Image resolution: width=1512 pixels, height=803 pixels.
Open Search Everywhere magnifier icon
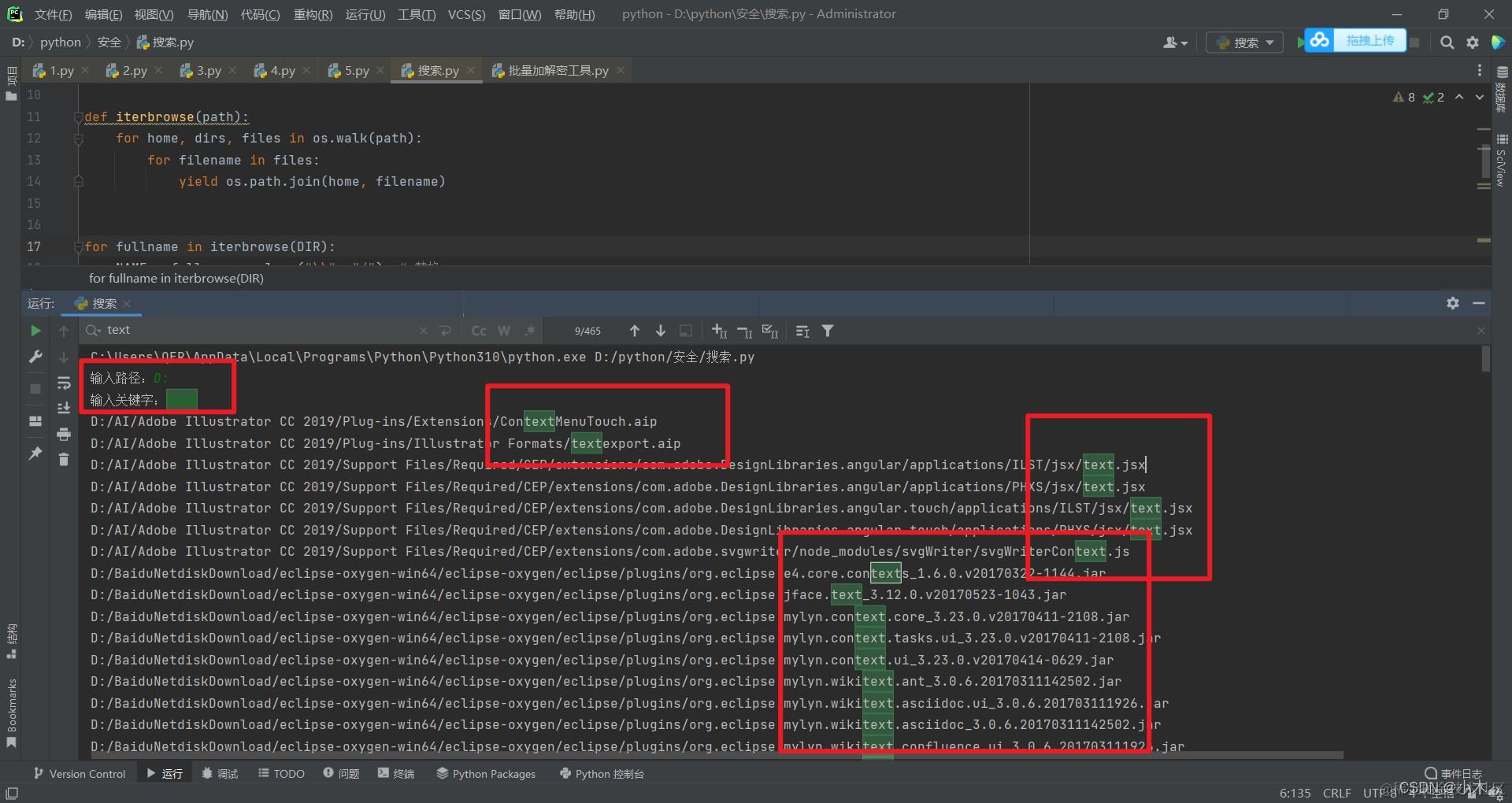click(1447, 43)
